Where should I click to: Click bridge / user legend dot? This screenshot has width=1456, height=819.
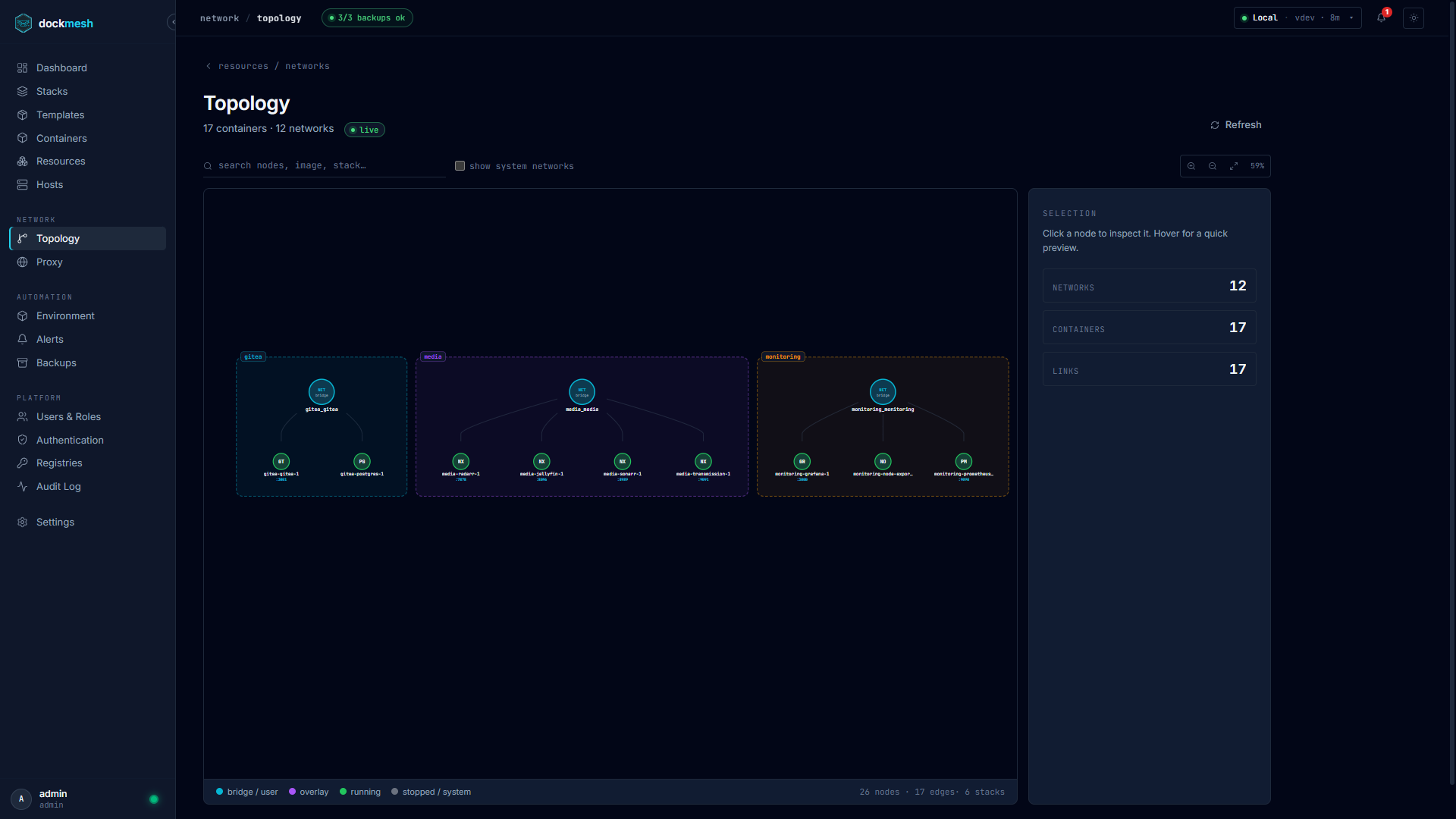click(220, 792)
